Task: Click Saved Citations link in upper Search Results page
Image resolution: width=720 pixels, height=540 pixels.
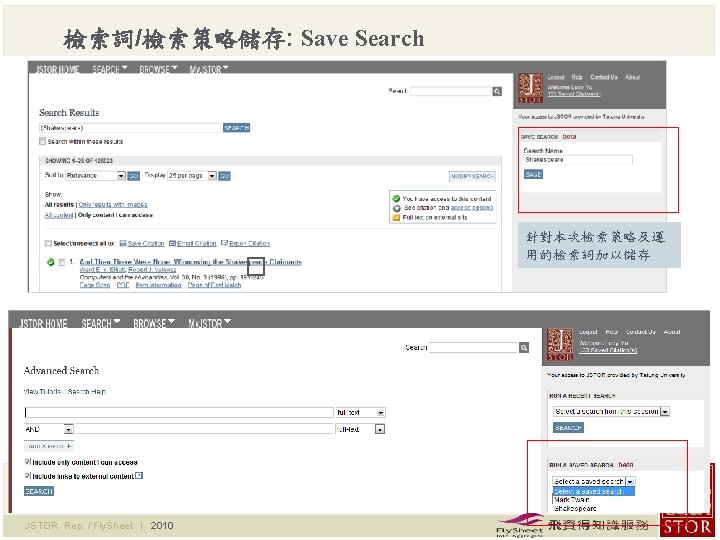Action: (x=574, y=94)
